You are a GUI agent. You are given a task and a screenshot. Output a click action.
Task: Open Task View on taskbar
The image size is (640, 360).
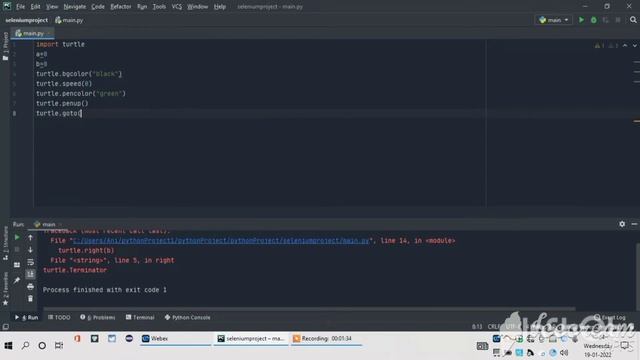59,346
